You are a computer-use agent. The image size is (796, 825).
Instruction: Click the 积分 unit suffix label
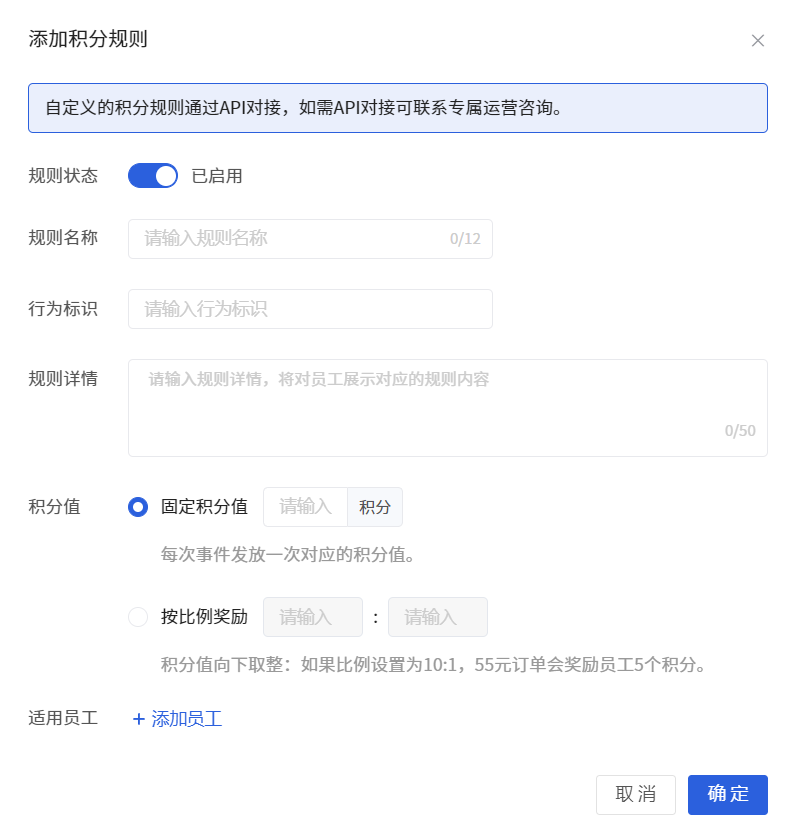click(375, 507)
